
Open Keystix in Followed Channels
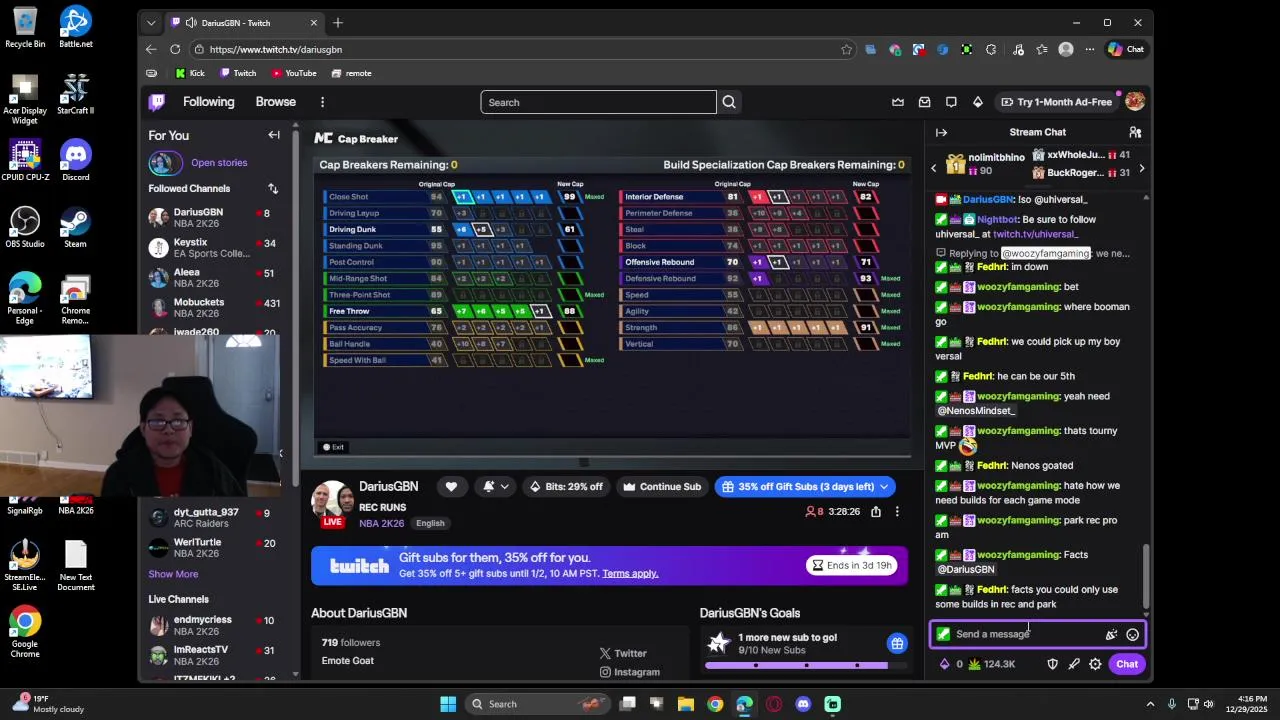click(215, 248)
